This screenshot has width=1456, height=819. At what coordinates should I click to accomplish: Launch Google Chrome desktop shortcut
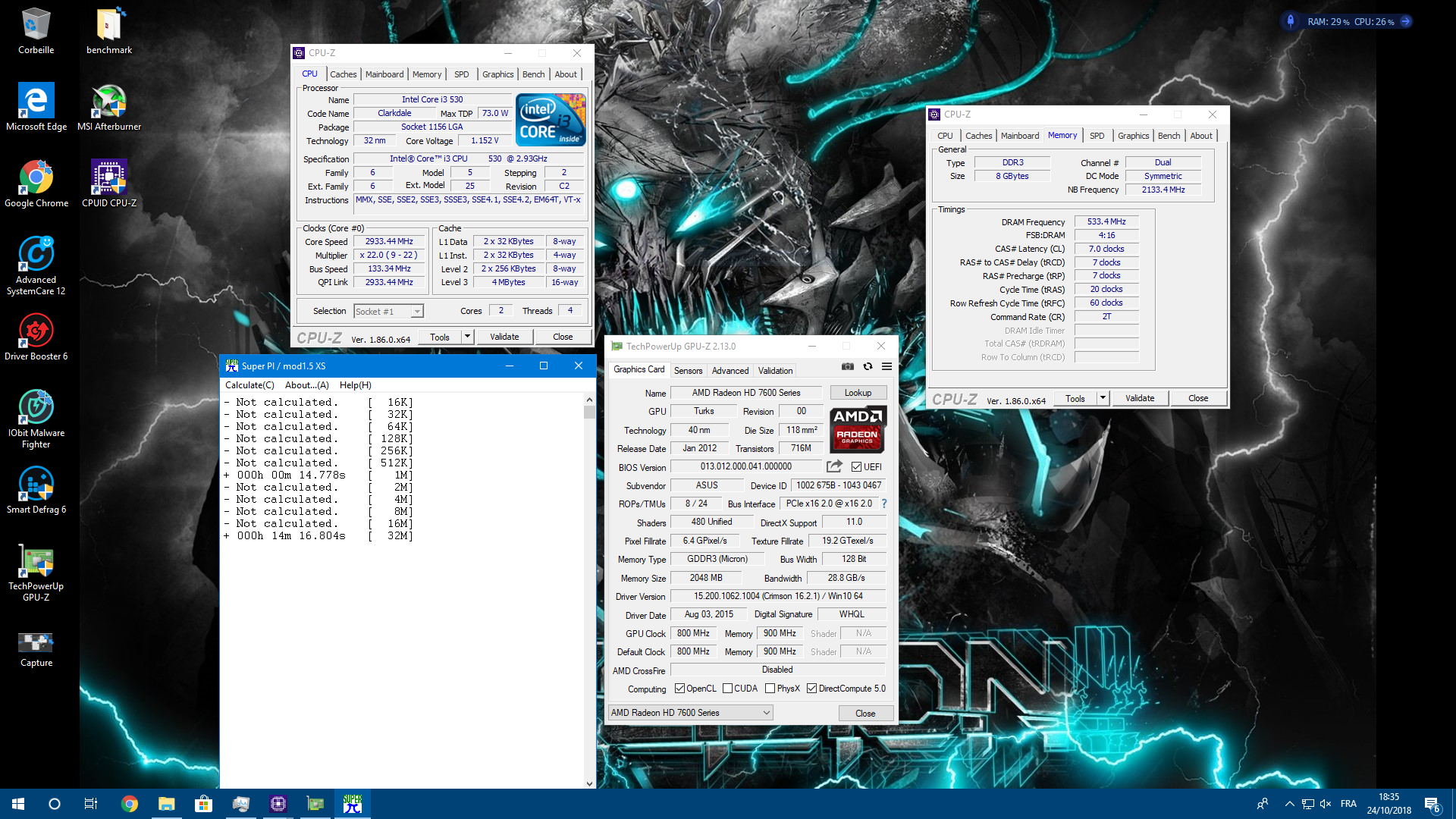tap(36, 184)
